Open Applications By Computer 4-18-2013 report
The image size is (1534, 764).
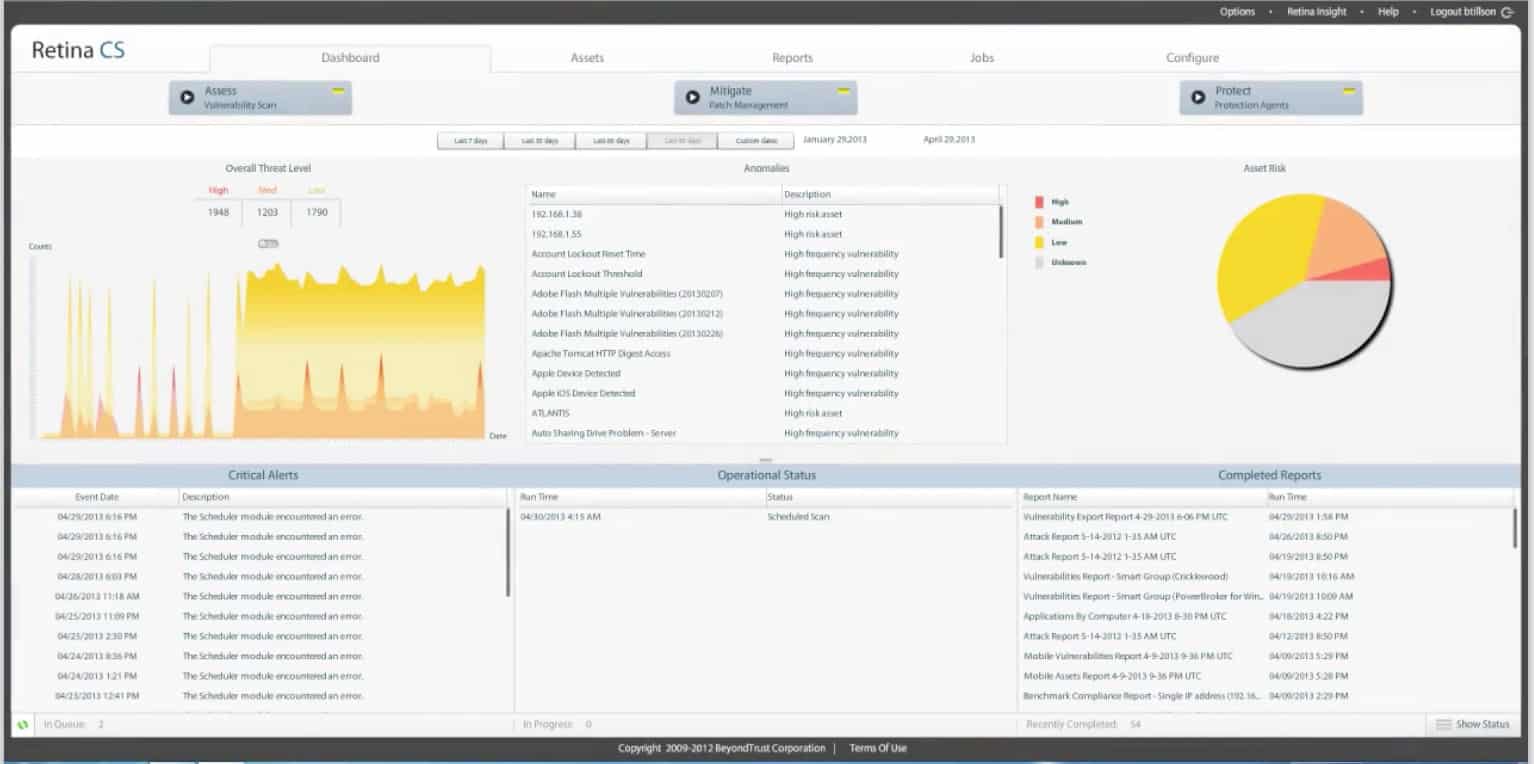[1265, 617]
